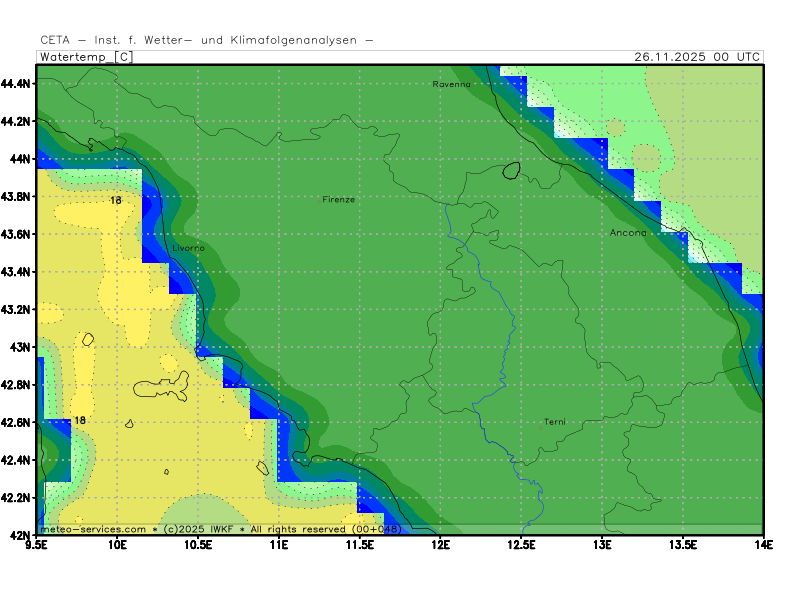Click the 43N latitude axis label

[21, 347]
